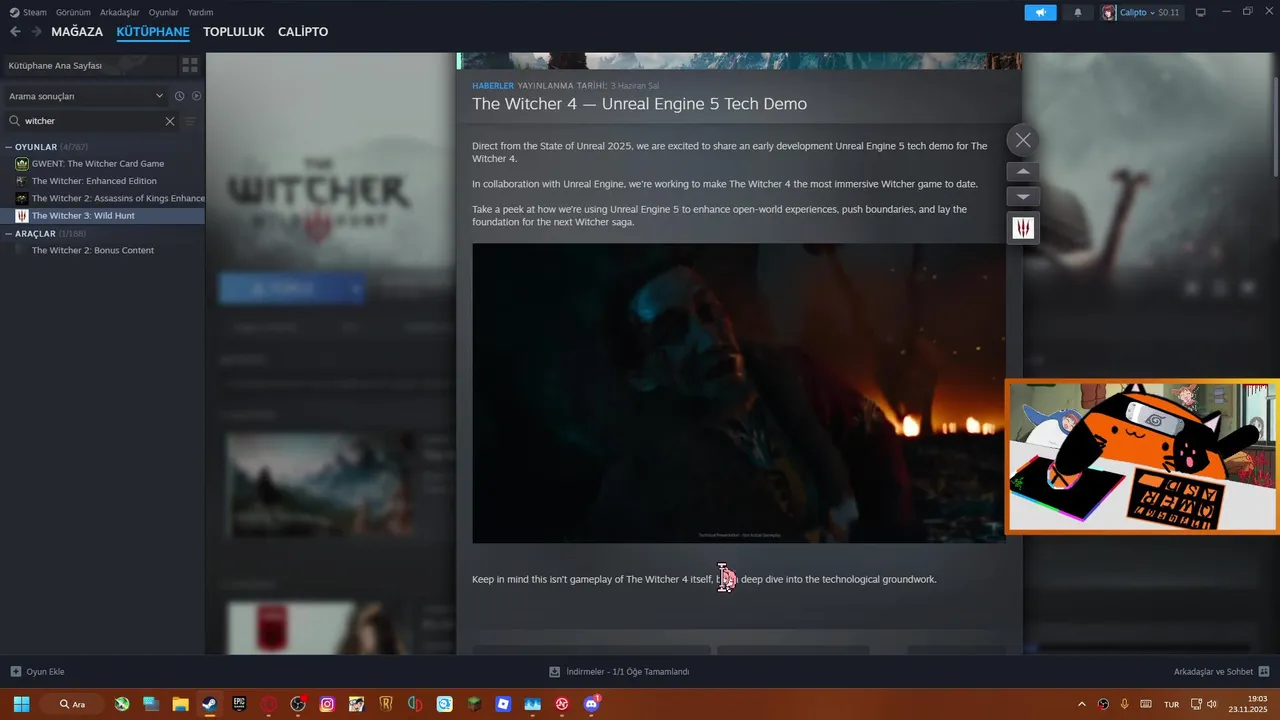Open the Yardım menu
Screen dimensions: 1280x720
[x=200, y=12]
